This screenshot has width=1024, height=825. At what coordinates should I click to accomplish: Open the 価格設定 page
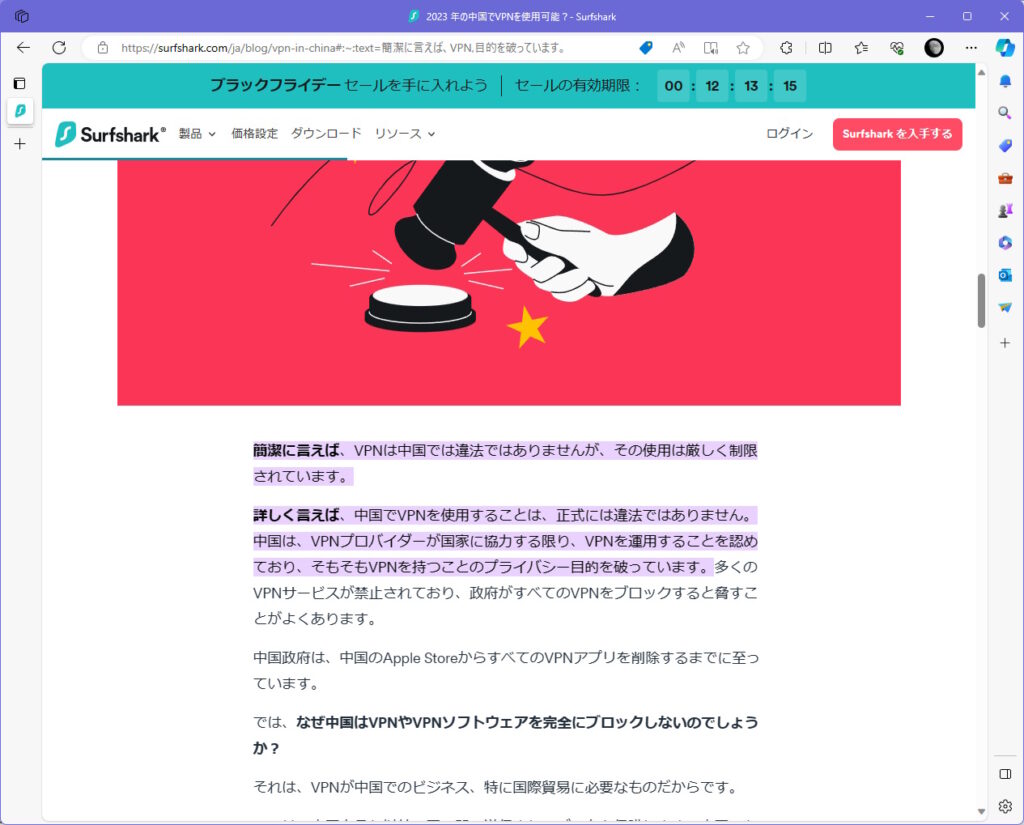255,134
